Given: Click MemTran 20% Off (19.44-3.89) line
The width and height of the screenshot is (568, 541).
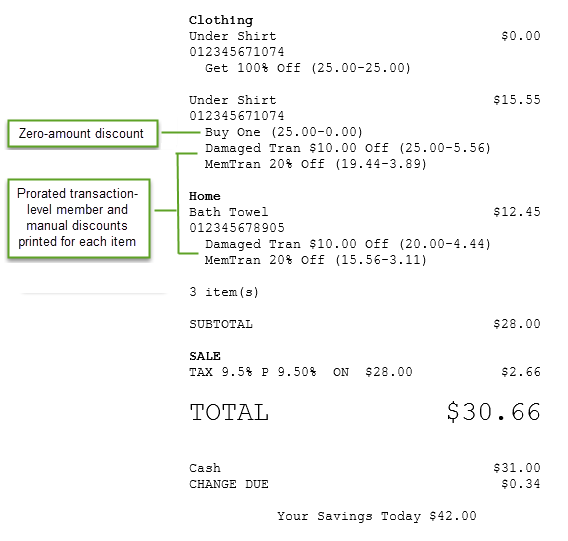Looking at the screenshot, I should click(316, 164).
